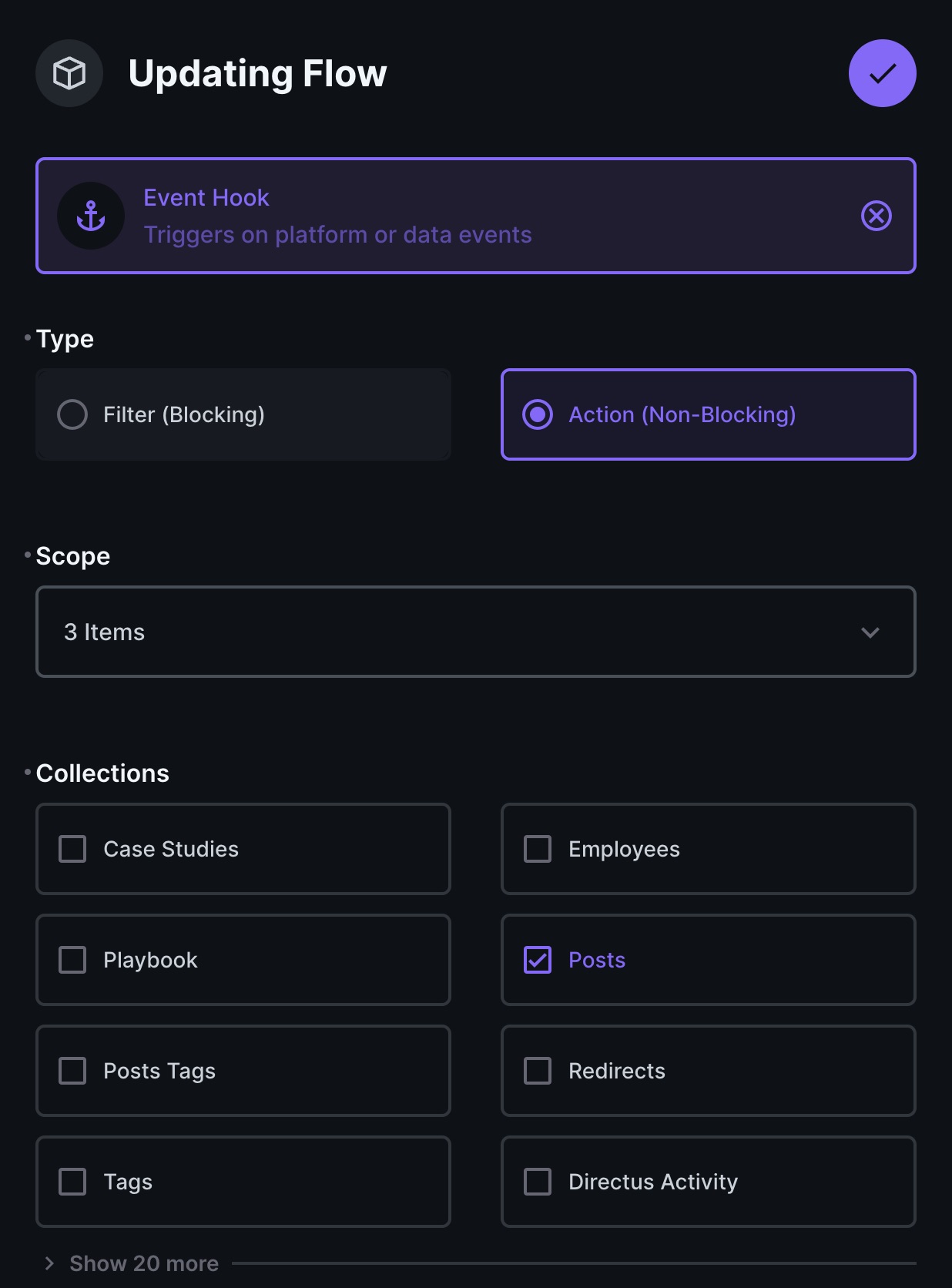Select the Filter (Blocking) trigger type
952x1288 pixels.
243,414
